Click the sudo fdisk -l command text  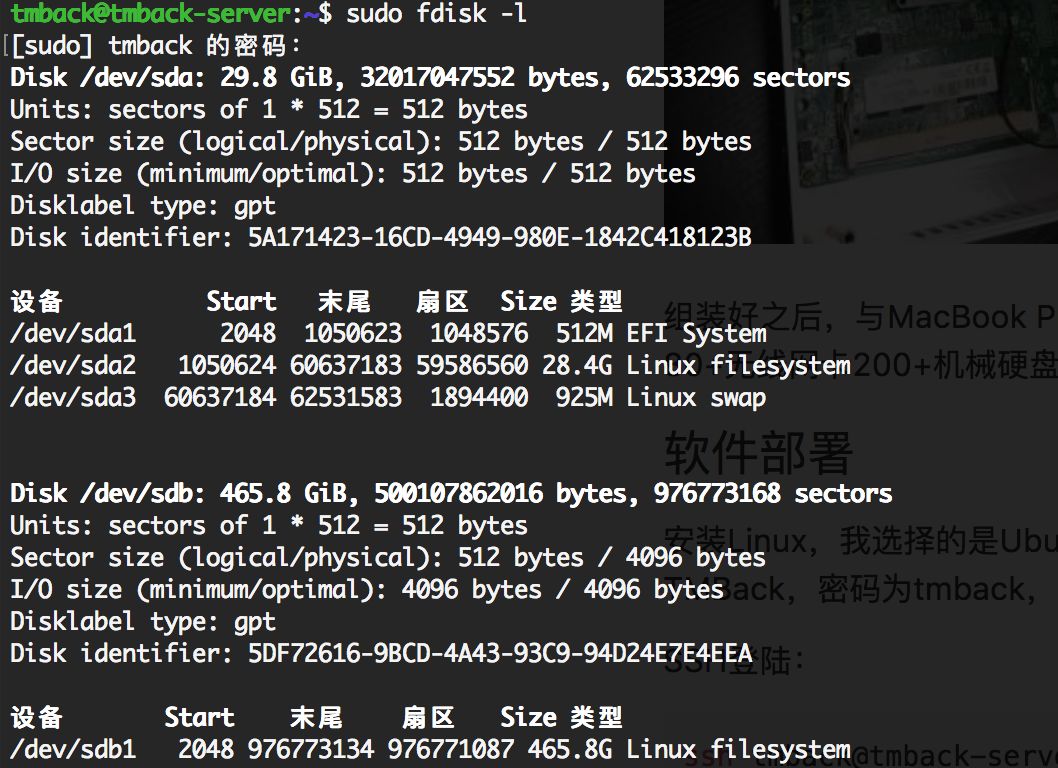tap(436, 13)
